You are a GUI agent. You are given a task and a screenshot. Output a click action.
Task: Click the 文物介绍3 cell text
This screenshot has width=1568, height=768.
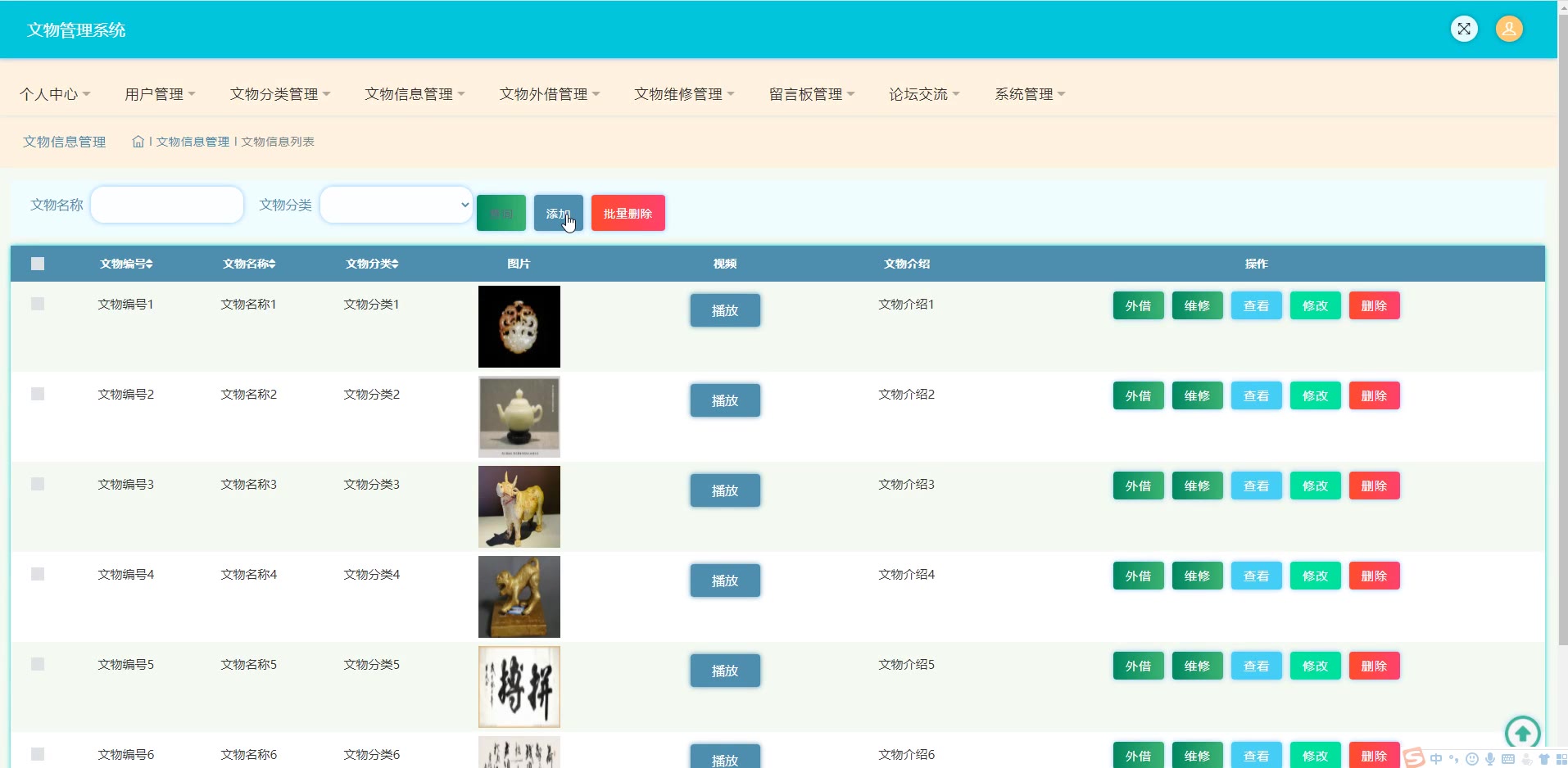pos(907,484)
